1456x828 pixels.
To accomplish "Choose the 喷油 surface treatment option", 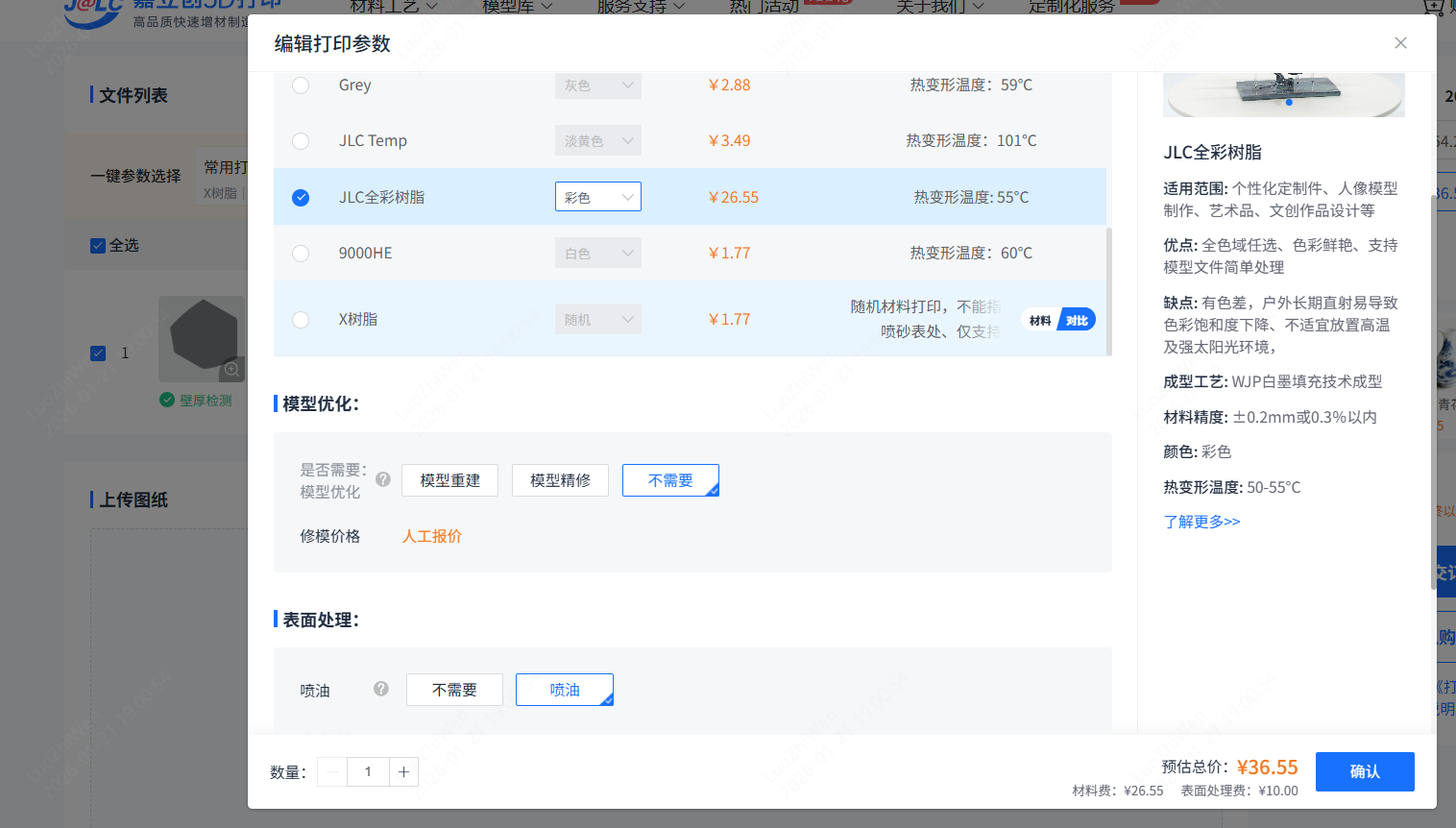I will 565,690.
